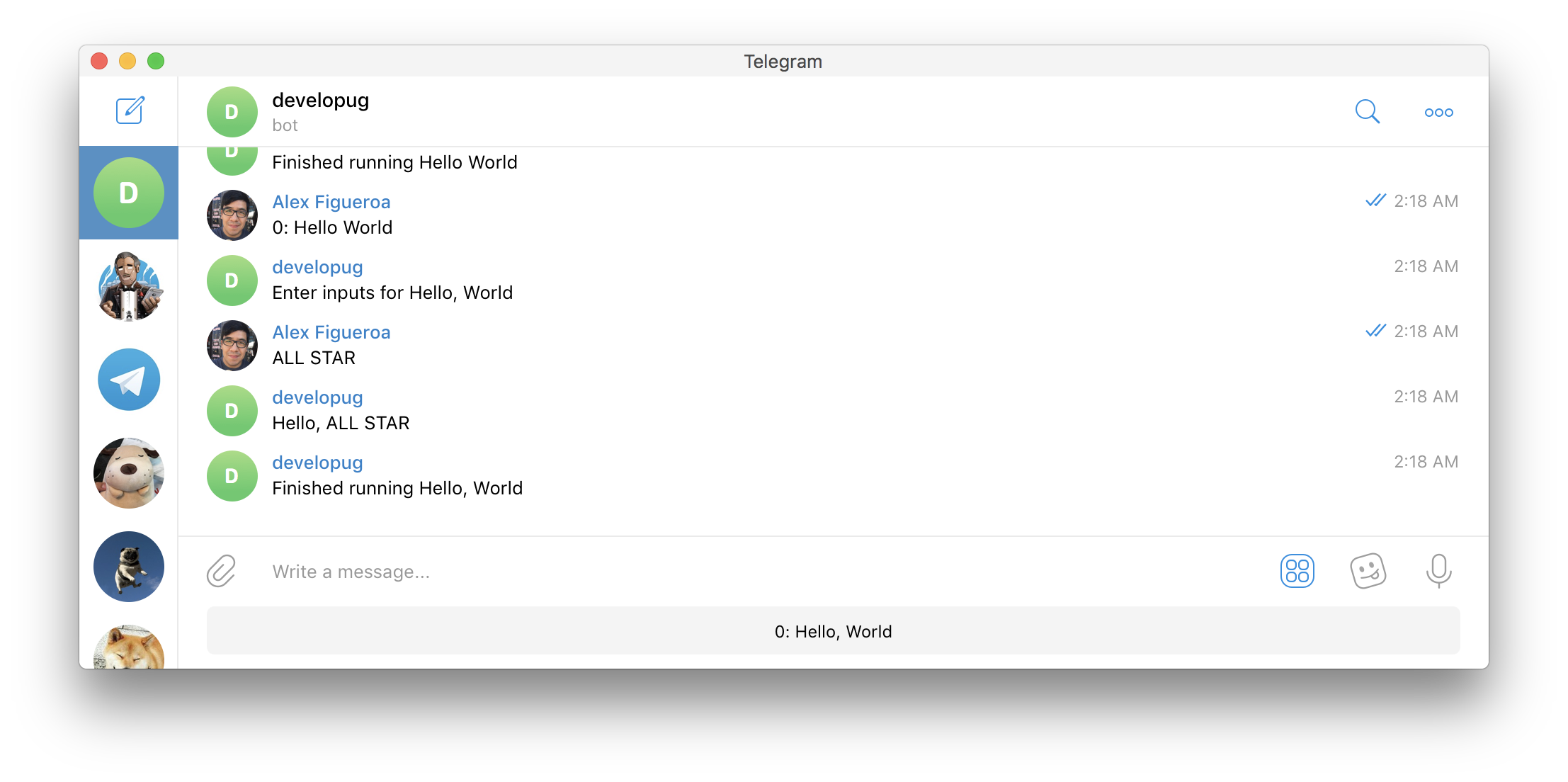This screenshot has height=782, width=1568.
Task: Click developug avatar beside 'Enter inputs' message
Action: point(232,280)
